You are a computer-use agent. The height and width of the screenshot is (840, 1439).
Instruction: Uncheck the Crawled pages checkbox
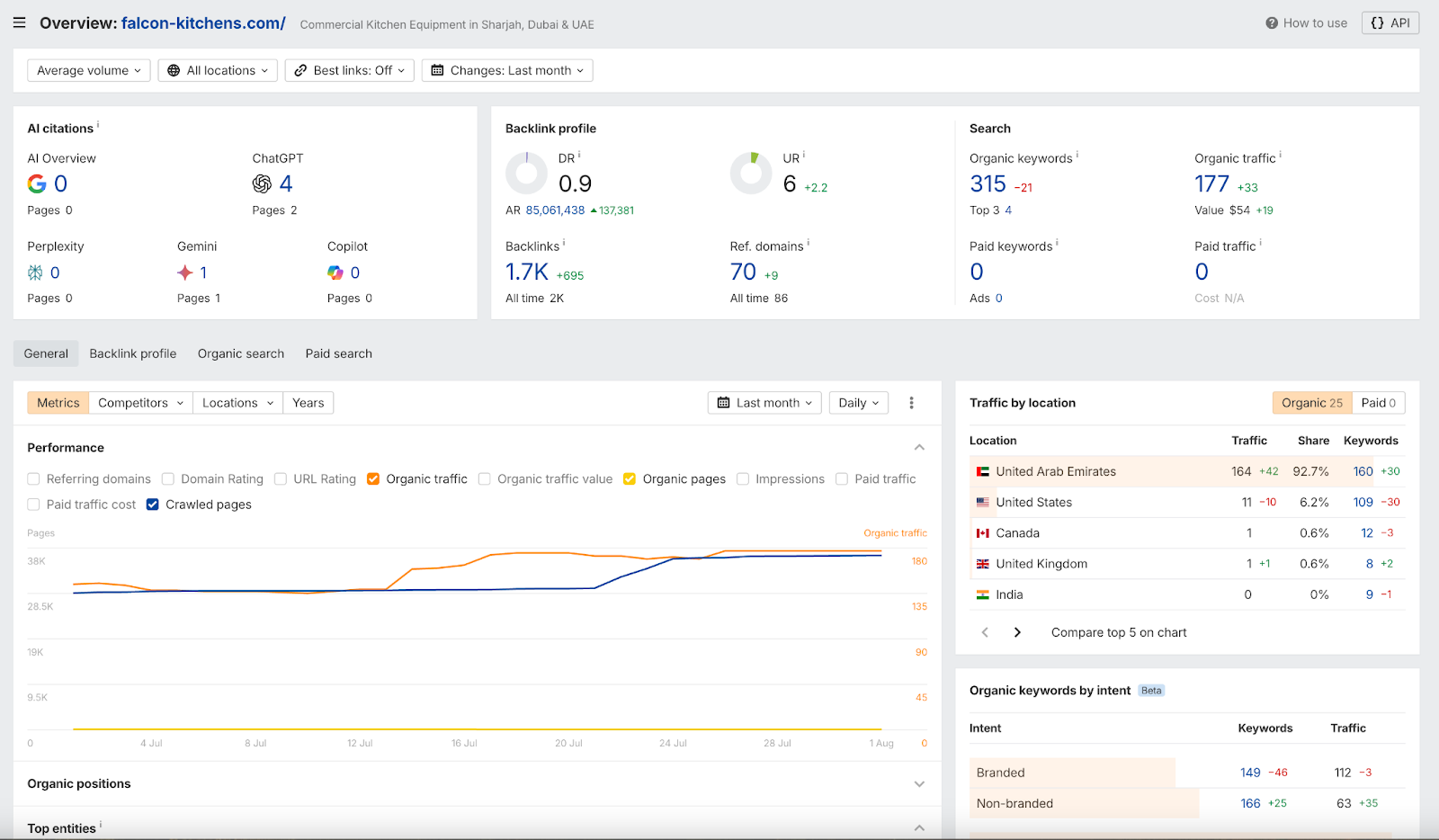pos(153,505)
